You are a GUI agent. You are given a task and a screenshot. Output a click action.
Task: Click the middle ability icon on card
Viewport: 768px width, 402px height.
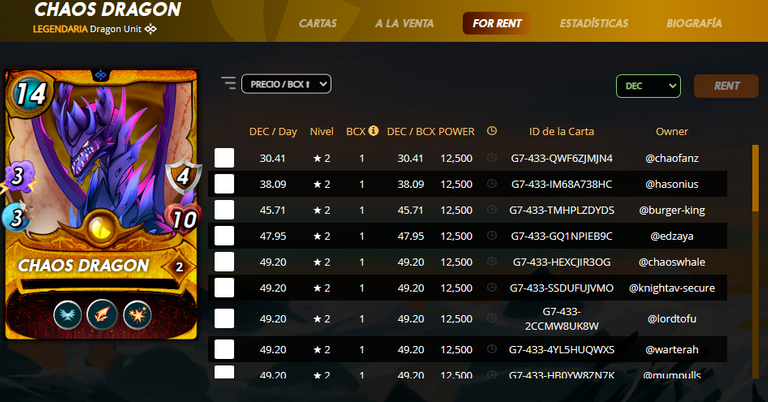click(x=102, y=315)
